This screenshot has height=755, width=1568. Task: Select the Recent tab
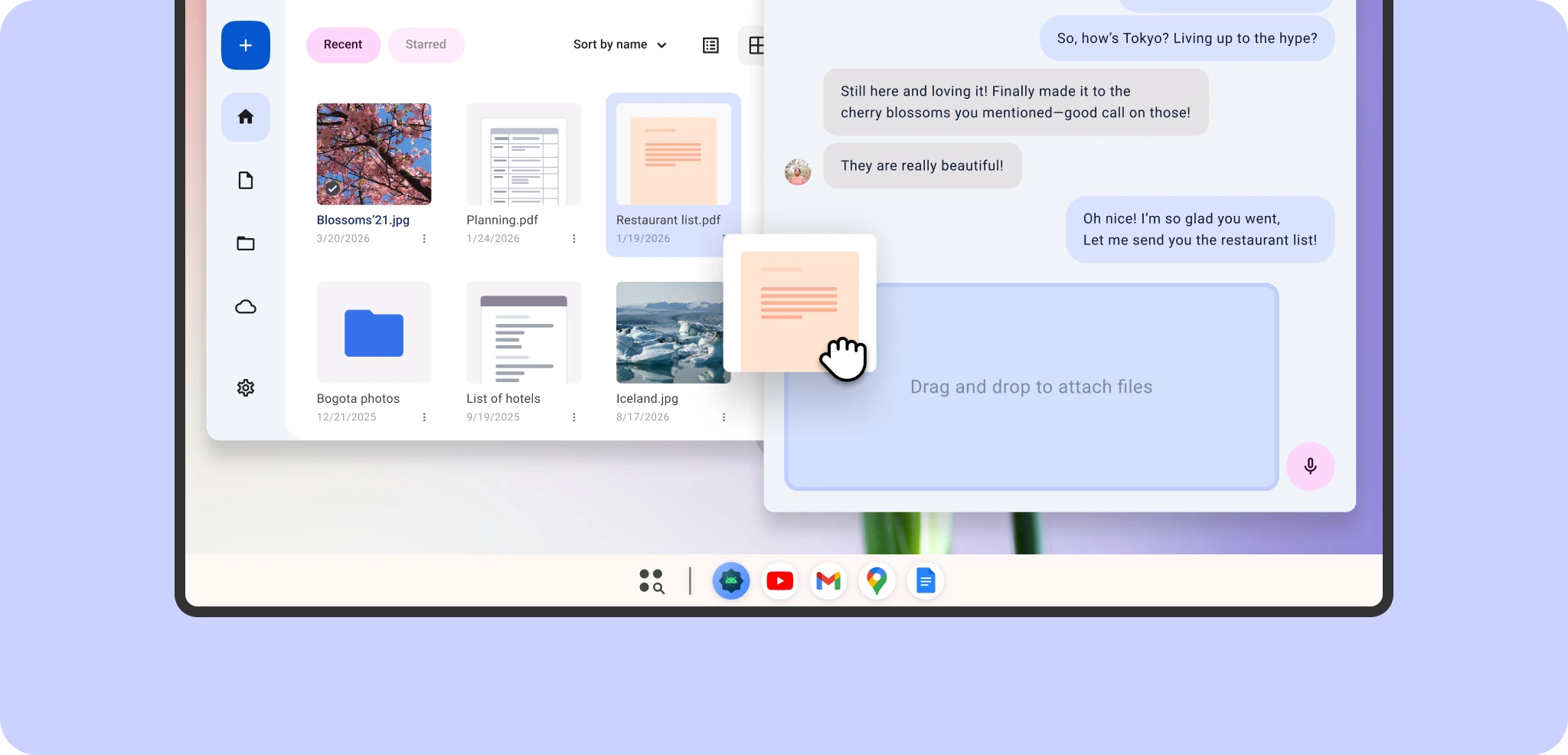coord(342,45)
